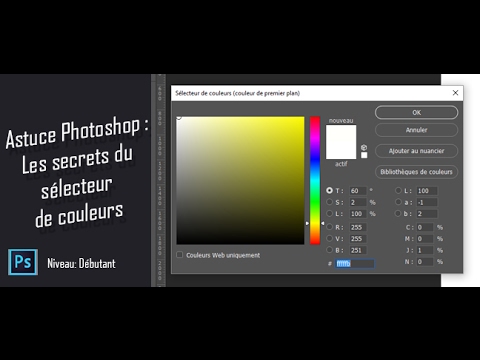Click the small white web-safe swatch

[364, 155]
